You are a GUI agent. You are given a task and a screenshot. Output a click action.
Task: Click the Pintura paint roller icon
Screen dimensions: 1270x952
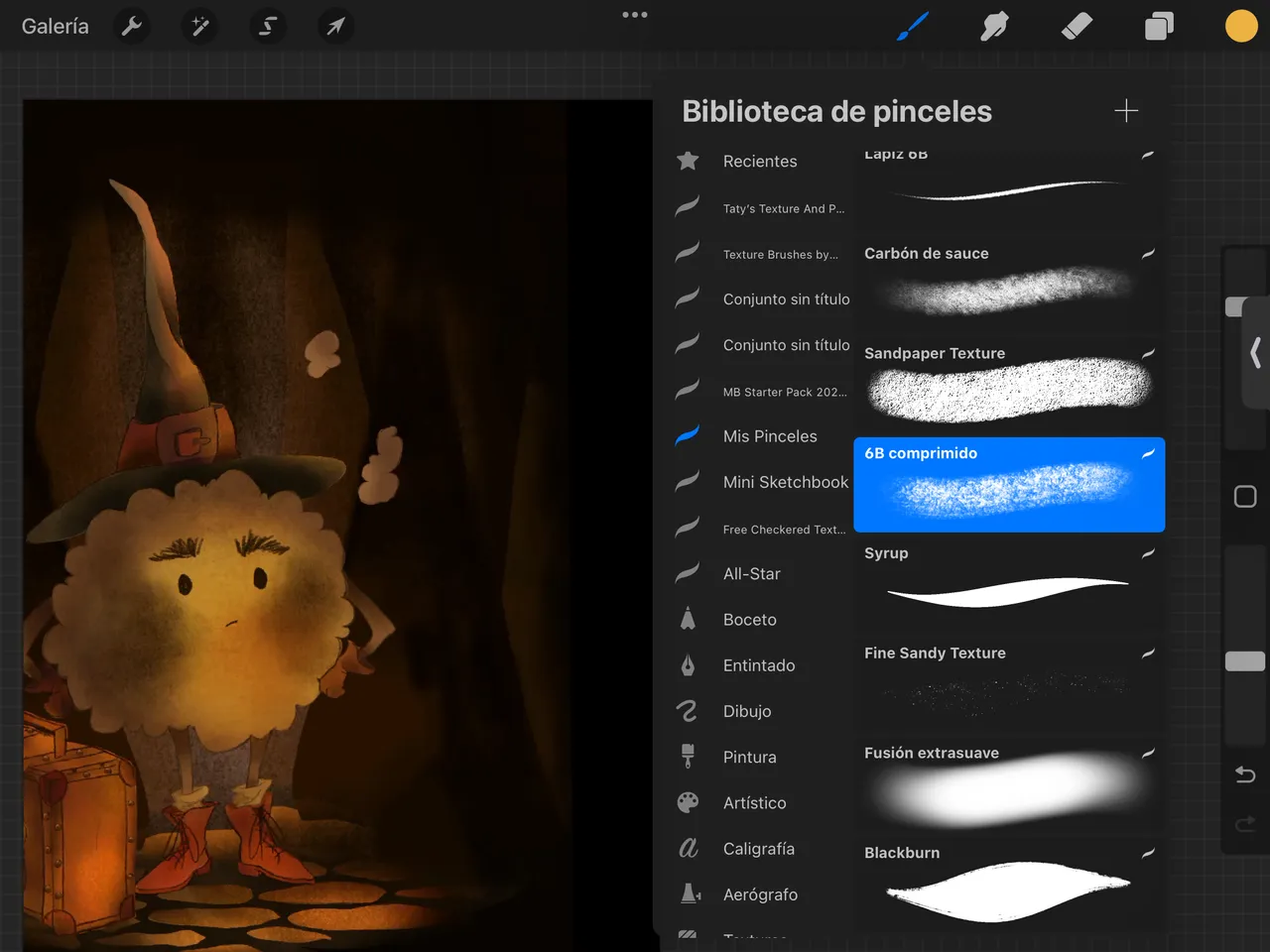point(688,757)
